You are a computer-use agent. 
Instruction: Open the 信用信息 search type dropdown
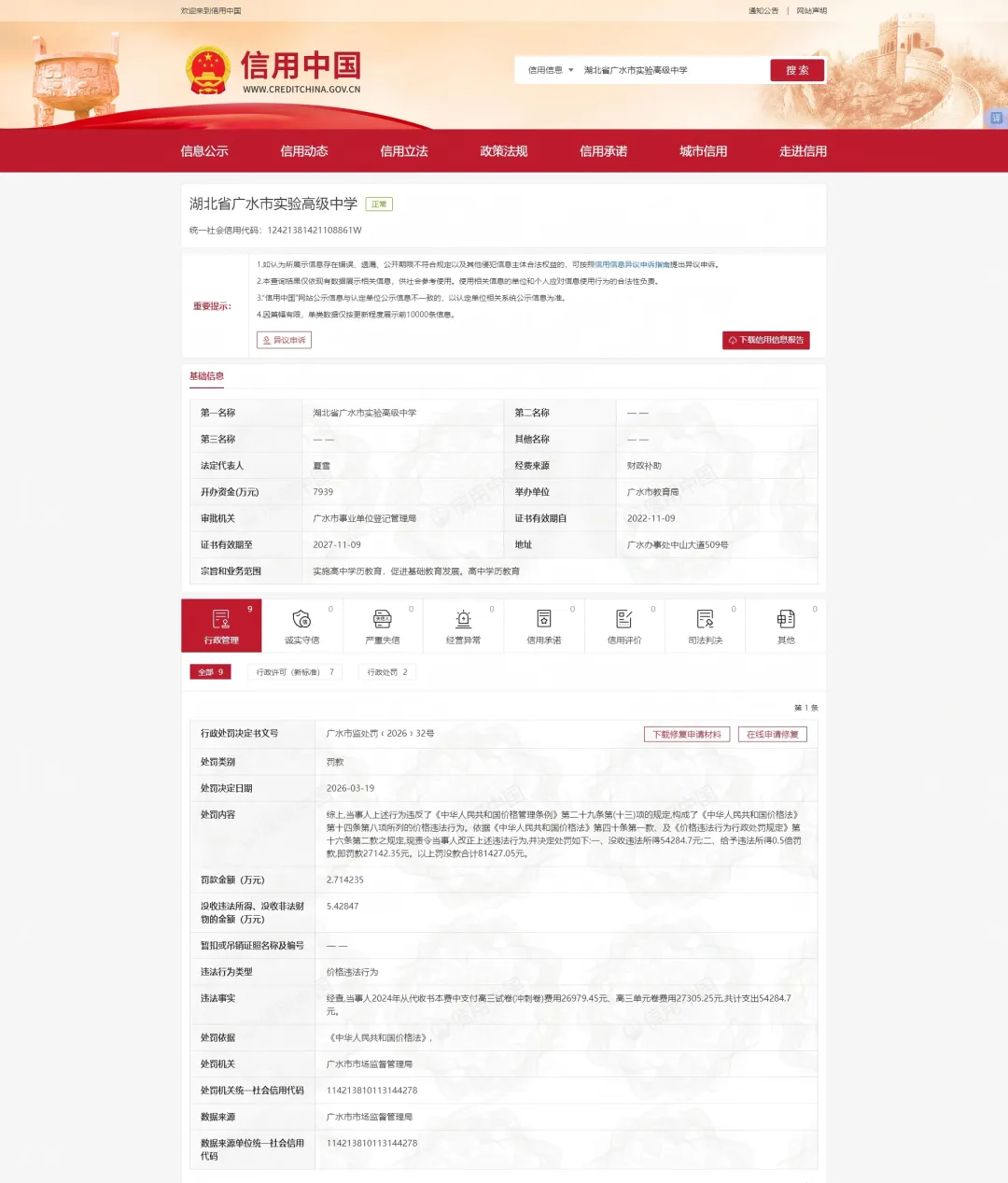pos(551,70)
